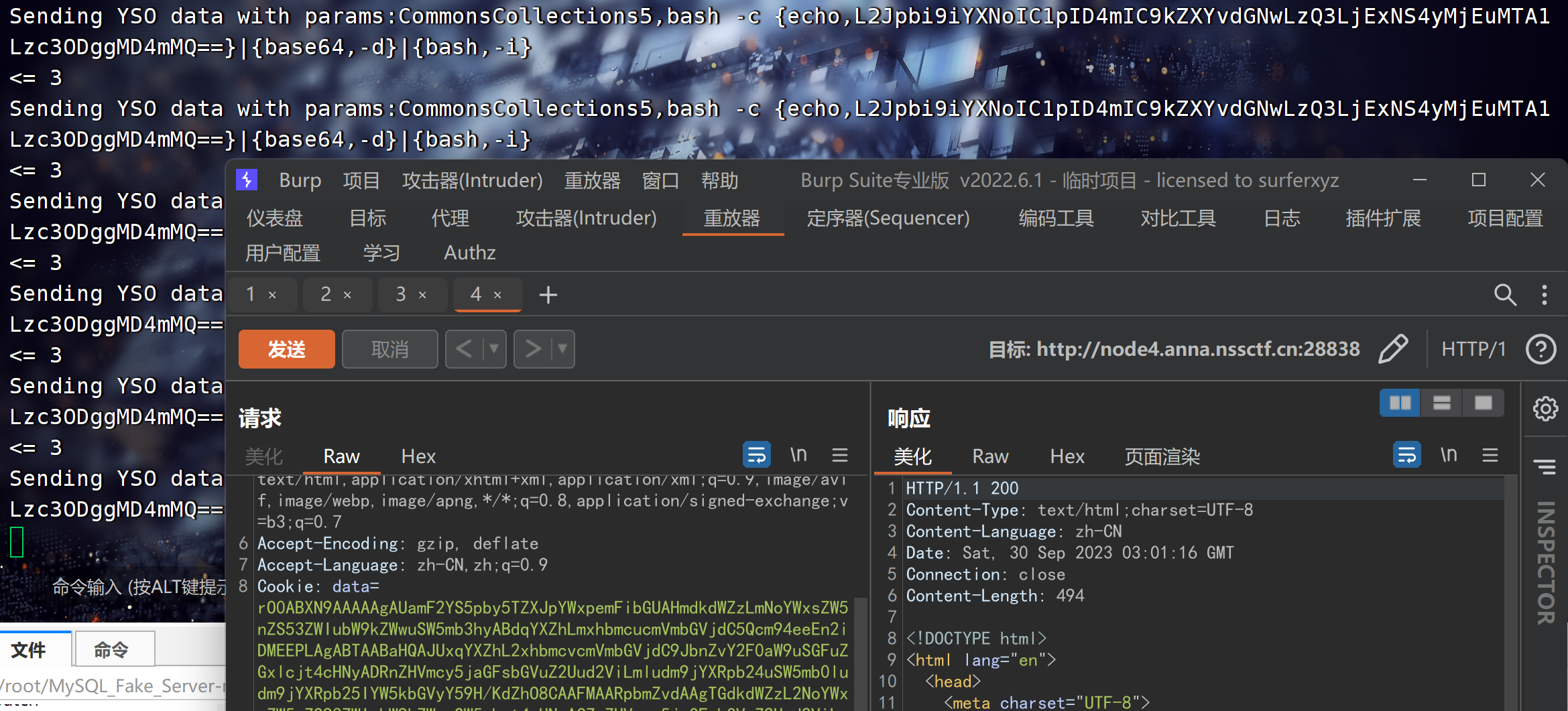This screenshot has height=711, width=1568.
Task: Open the 攻击器(Intruder) menu in menu bar
Action: point(473,180)
